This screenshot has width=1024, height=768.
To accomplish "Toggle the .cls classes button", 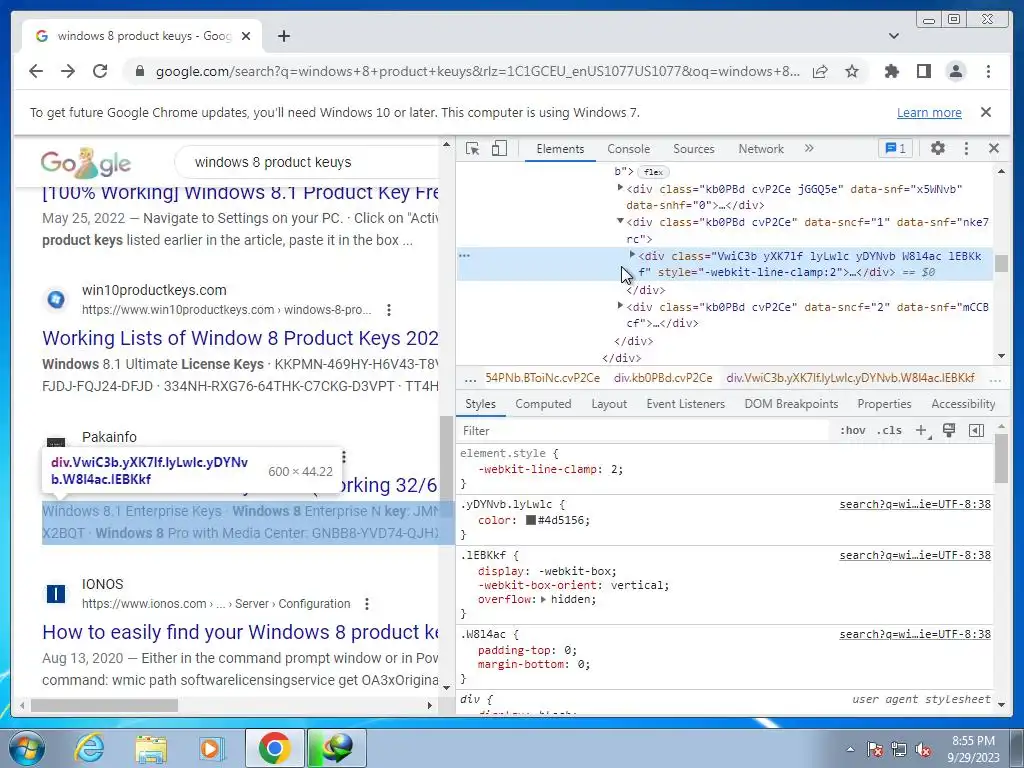I will pos(889,430).
